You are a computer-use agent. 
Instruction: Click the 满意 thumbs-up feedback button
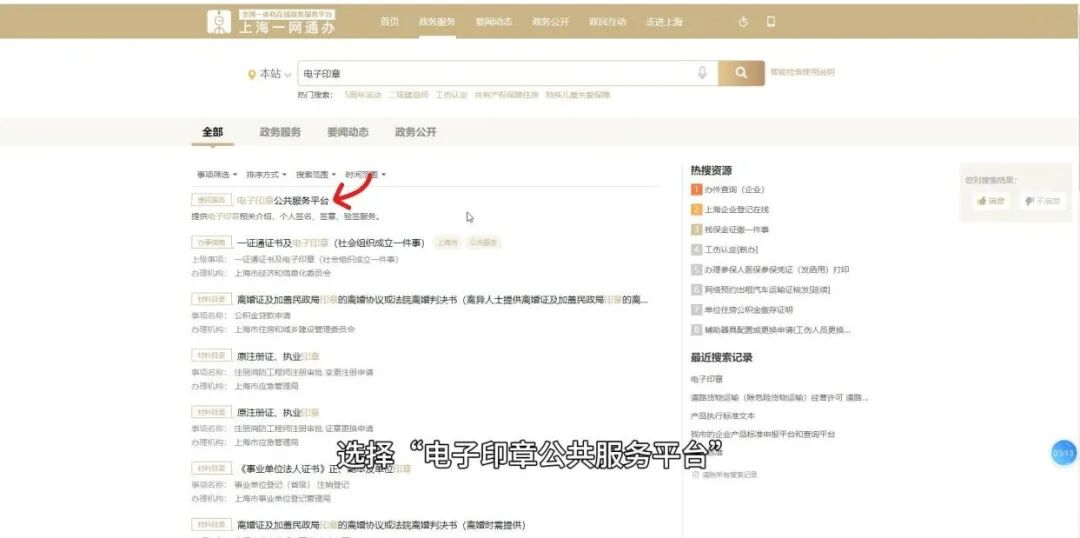990,201
